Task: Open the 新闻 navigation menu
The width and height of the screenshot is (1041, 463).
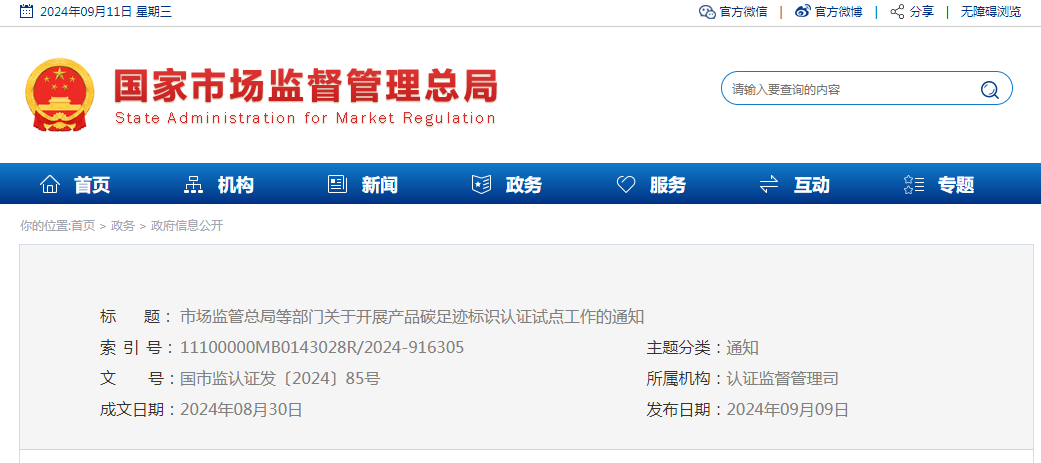Action: (x=380, y=185)
